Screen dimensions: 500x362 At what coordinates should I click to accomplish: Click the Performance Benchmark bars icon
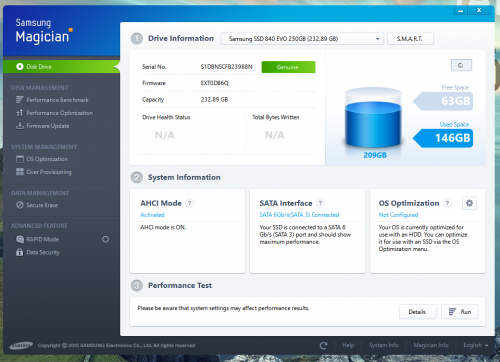(20, 100)
